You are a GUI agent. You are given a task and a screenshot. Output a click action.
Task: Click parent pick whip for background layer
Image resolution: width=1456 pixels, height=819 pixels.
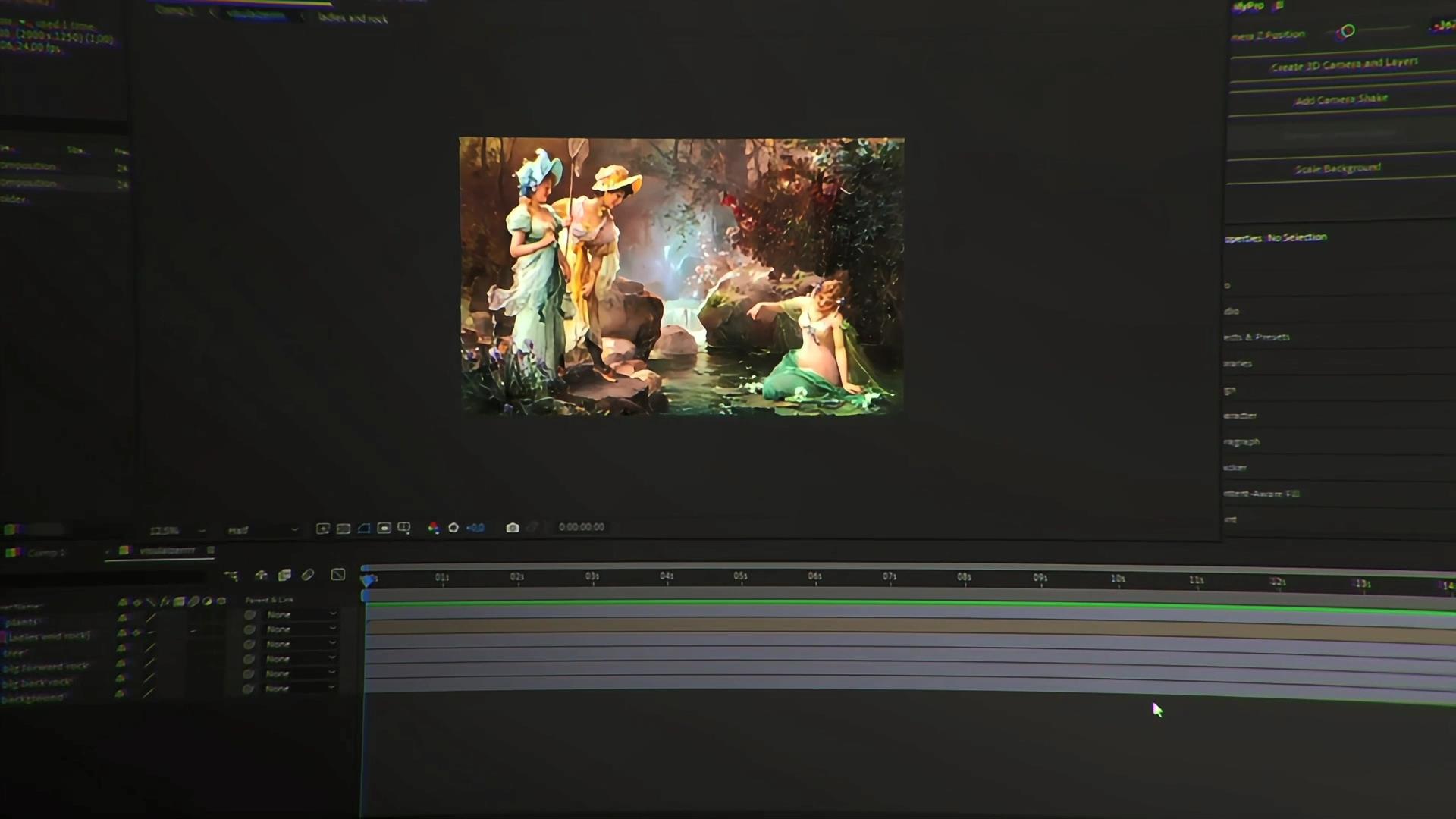[x=248, y=689]
